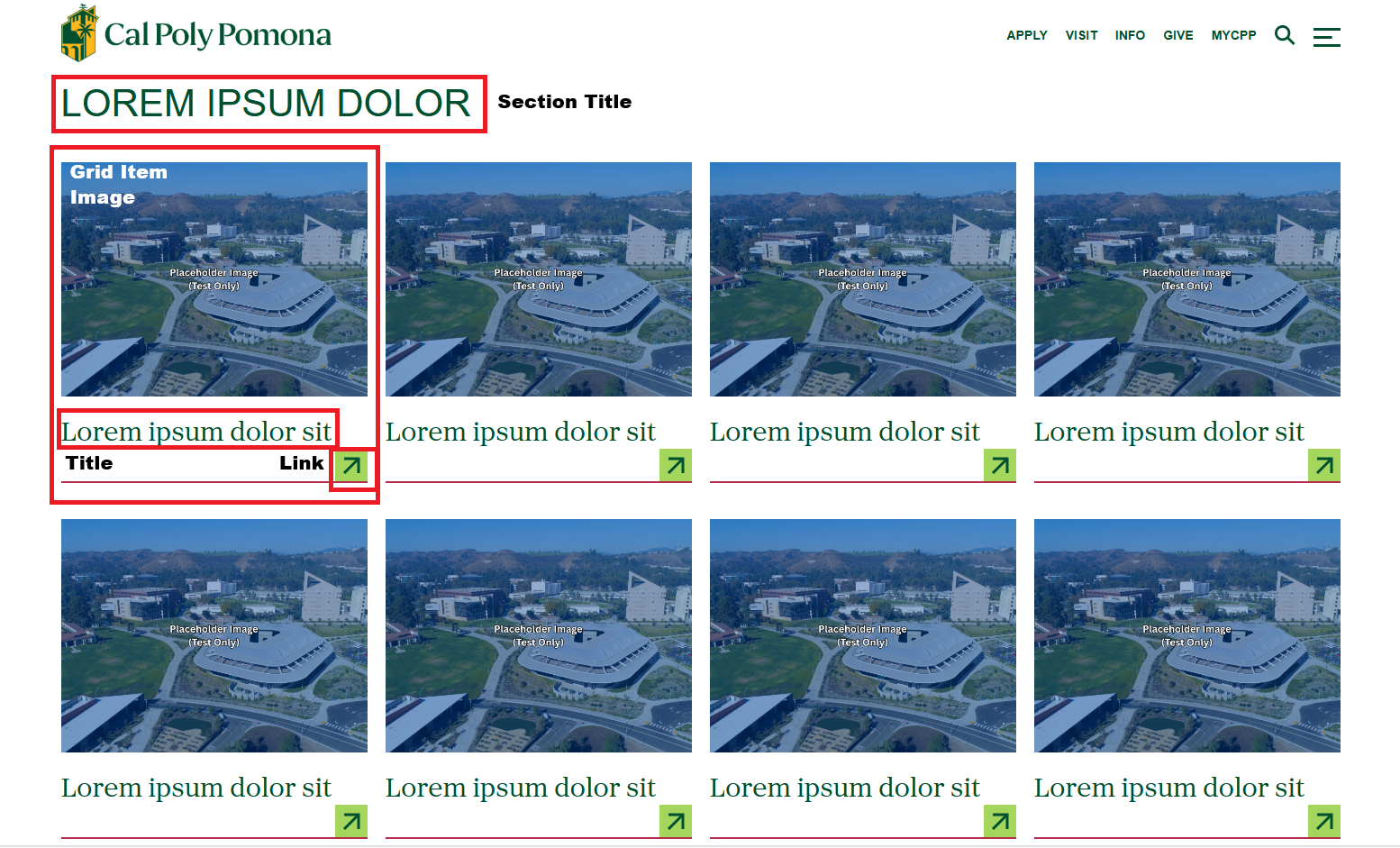Click the Cal Poly Pomona logo
The image size is (1400, 848).
click(x=195, y=34)
